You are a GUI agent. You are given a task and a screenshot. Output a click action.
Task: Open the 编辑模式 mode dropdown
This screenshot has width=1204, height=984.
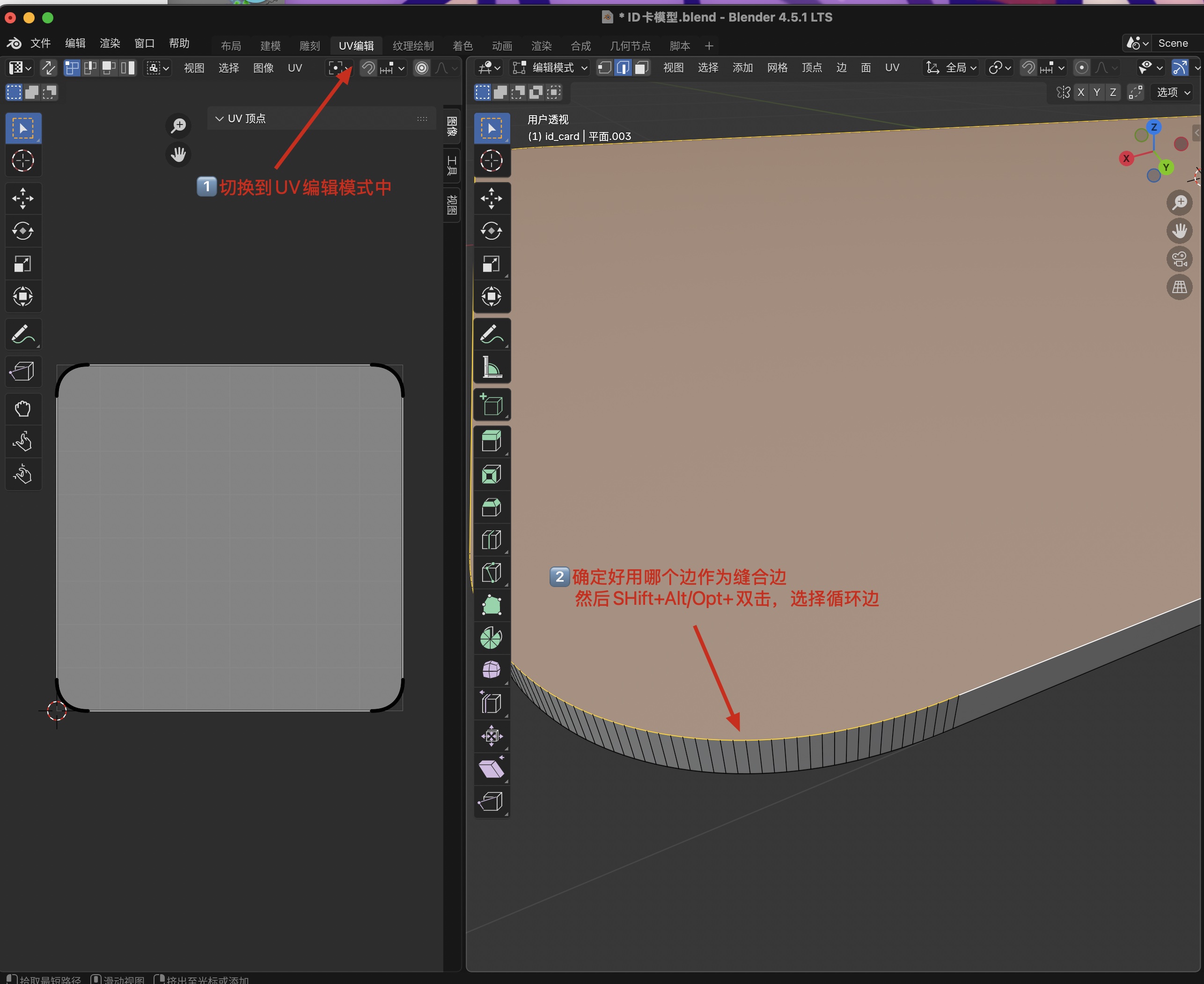point(550,68)
